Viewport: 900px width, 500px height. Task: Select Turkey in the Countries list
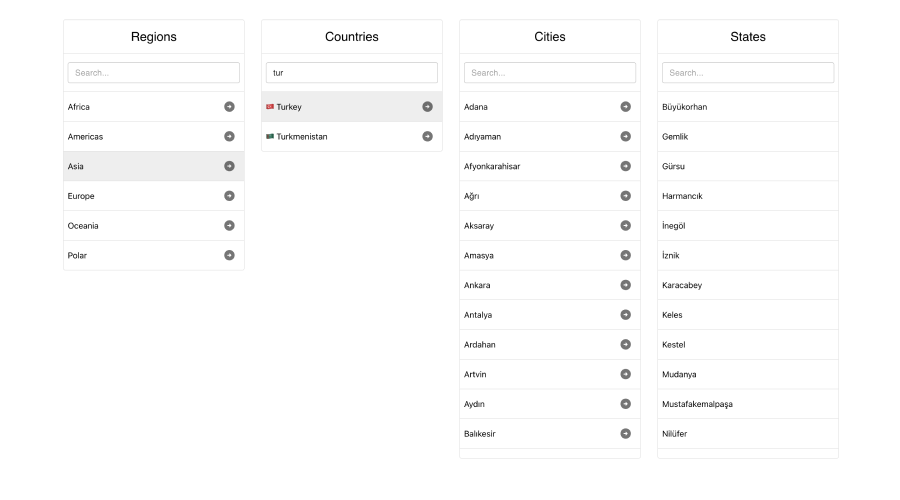pyautogui.click(x=290, y=107)
